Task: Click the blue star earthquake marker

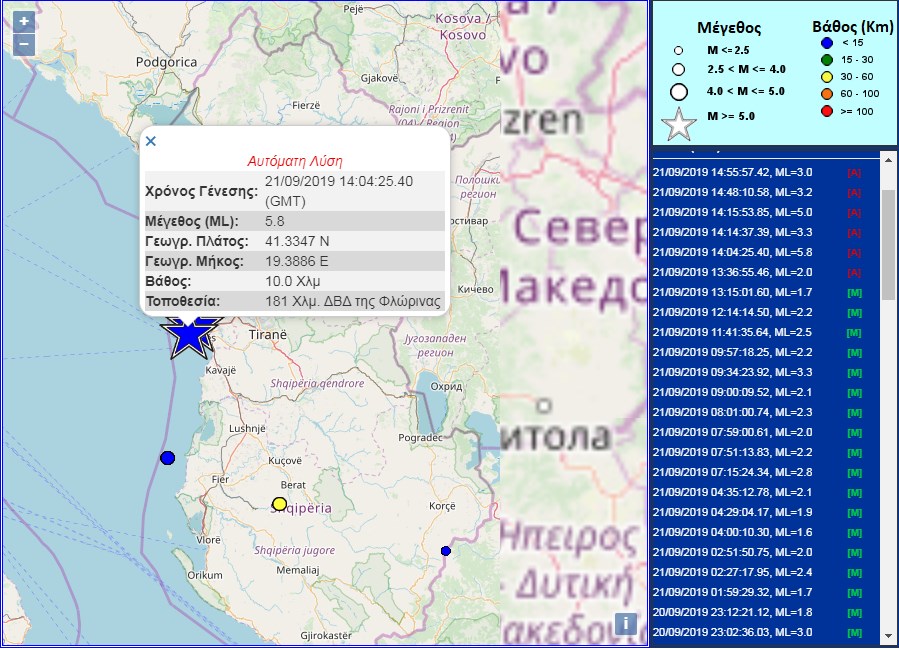Action: (x=190, y=337)
